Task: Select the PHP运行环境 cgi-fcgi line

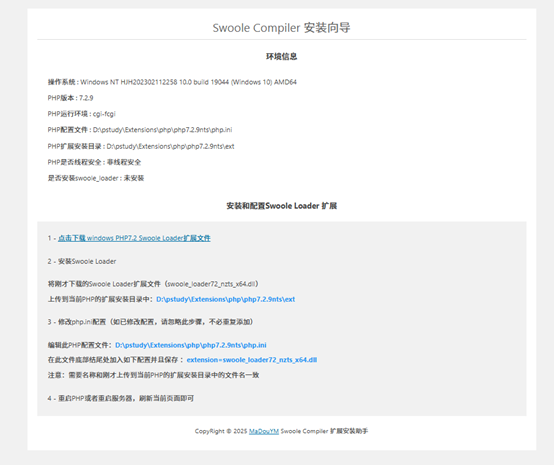Action: pos(82,114)
